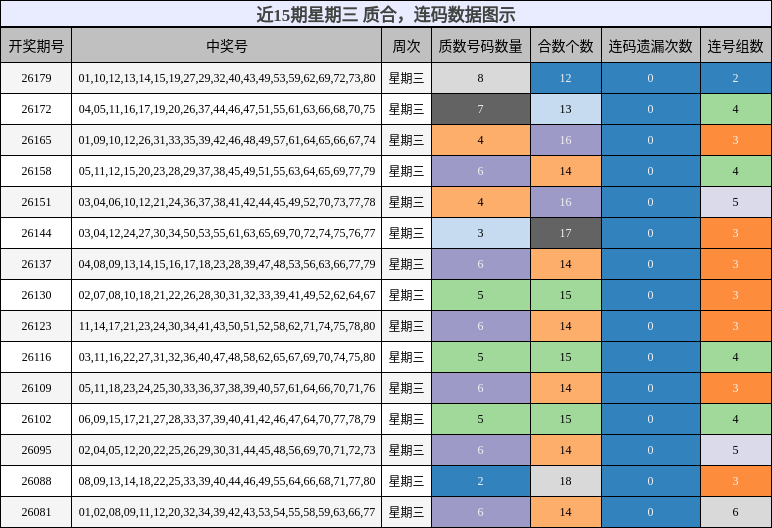Select issue number 26172
Image resolution: width=772 pixels, height=528 pixels.
click(x=36, y=109)
